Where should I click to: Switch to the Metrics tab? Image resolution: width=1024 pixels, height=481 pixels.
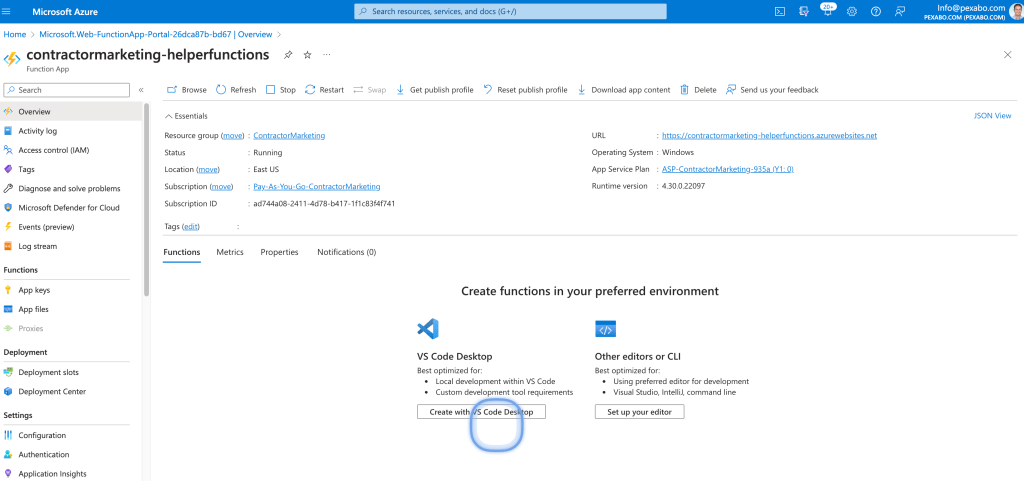pos(230,252)
